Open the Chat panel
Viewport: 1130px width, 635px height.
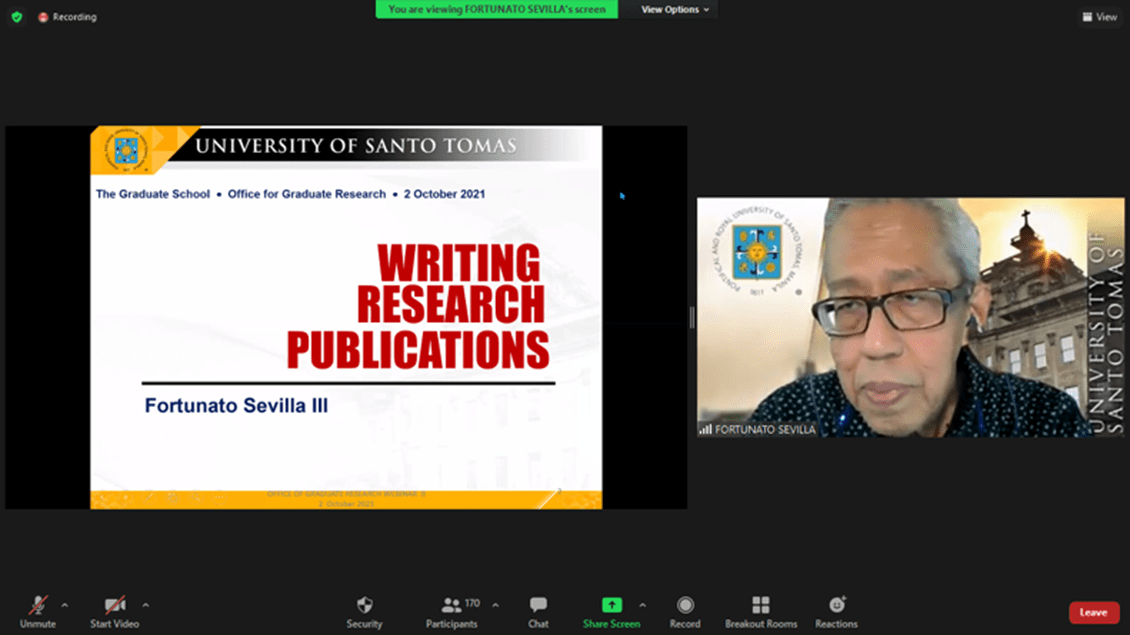(x=538, y=612)
